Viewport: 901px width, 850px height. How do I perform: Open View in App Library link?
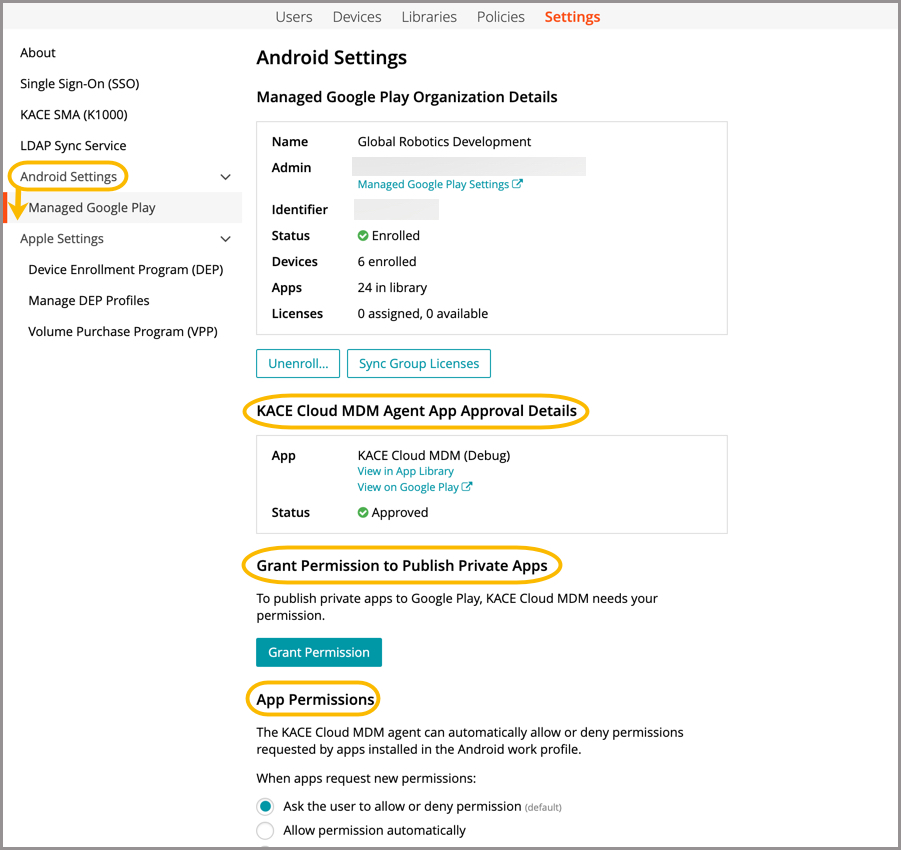(405, 471)
